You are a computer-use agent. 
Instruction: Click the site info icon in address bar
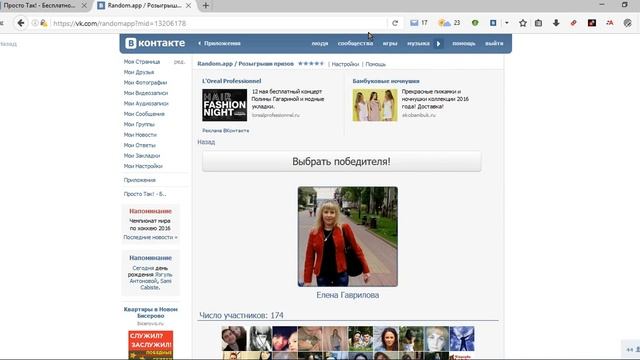pyautogui.click(x=35, y=23)
